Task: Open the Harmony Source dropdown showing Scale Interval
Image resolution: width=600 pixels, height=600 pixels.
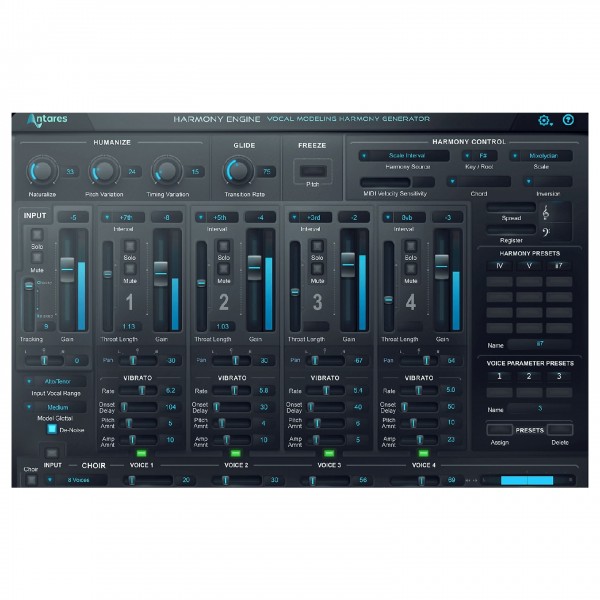Action: coord(404,156)
